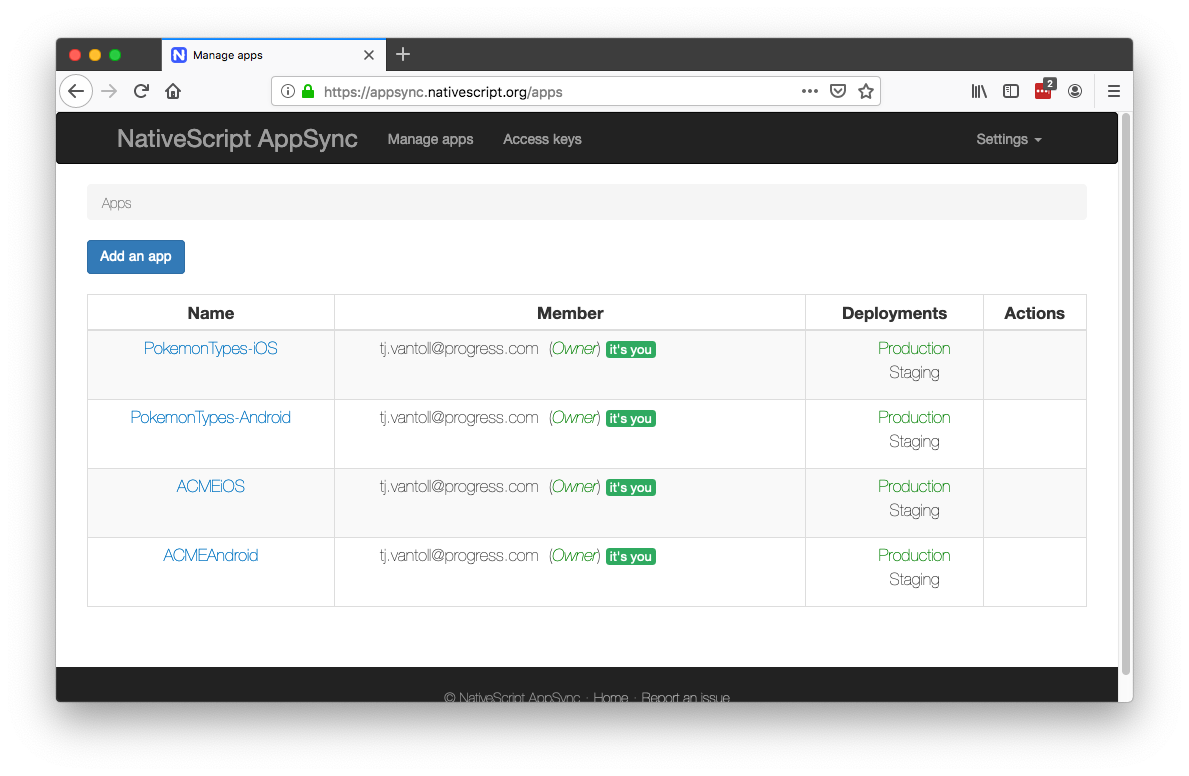Reload the page with the refresh icon

[141, 91]
